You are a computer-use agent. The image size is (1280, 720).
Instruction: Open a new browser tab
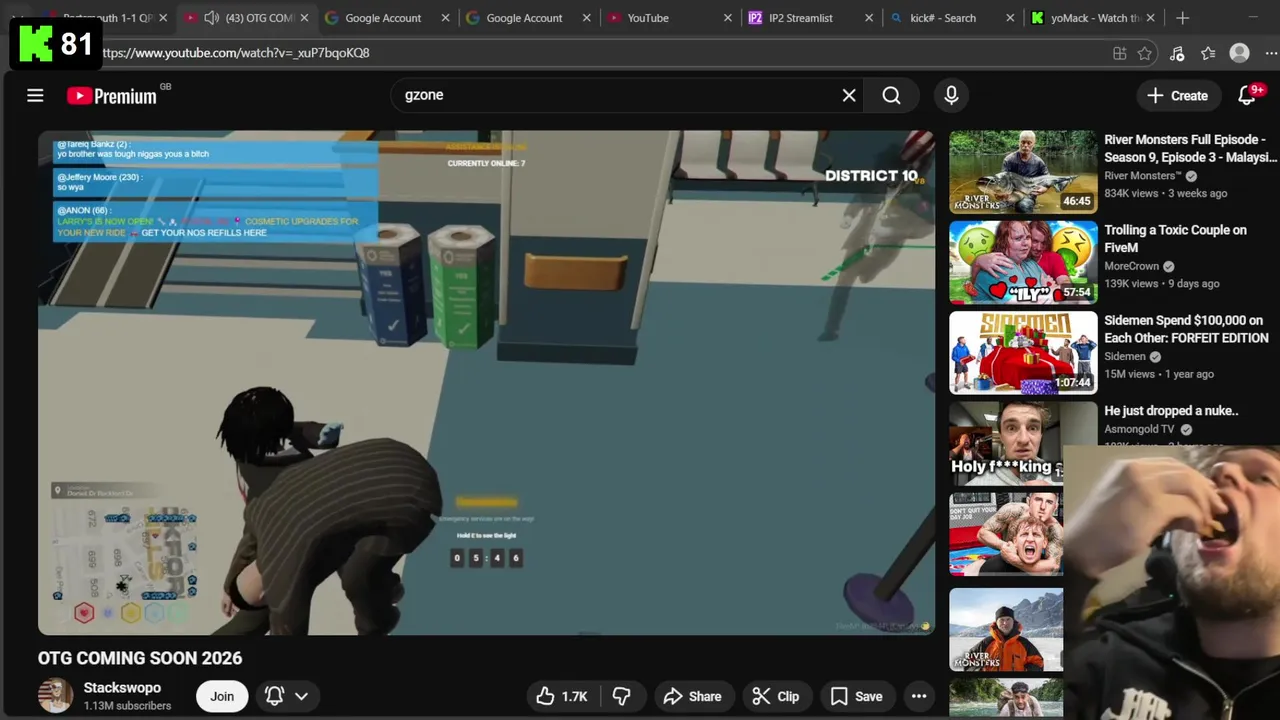coord(1182,18)
